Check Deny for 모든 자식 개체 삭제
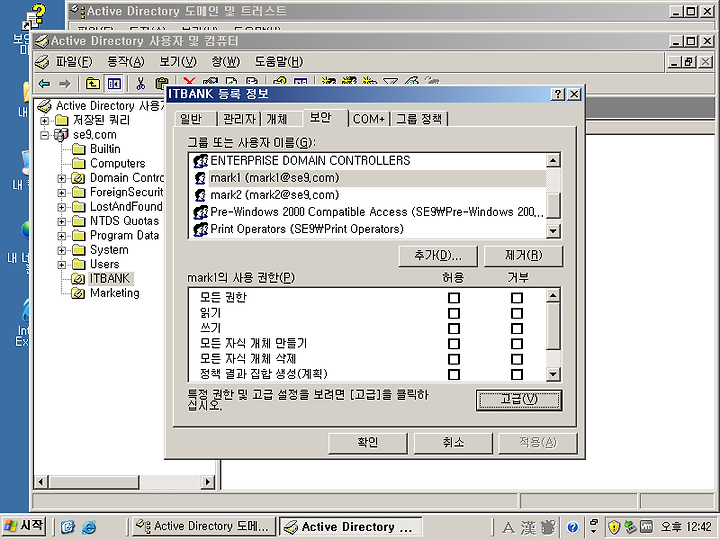 pyautogui.click(x=517, y=359)
